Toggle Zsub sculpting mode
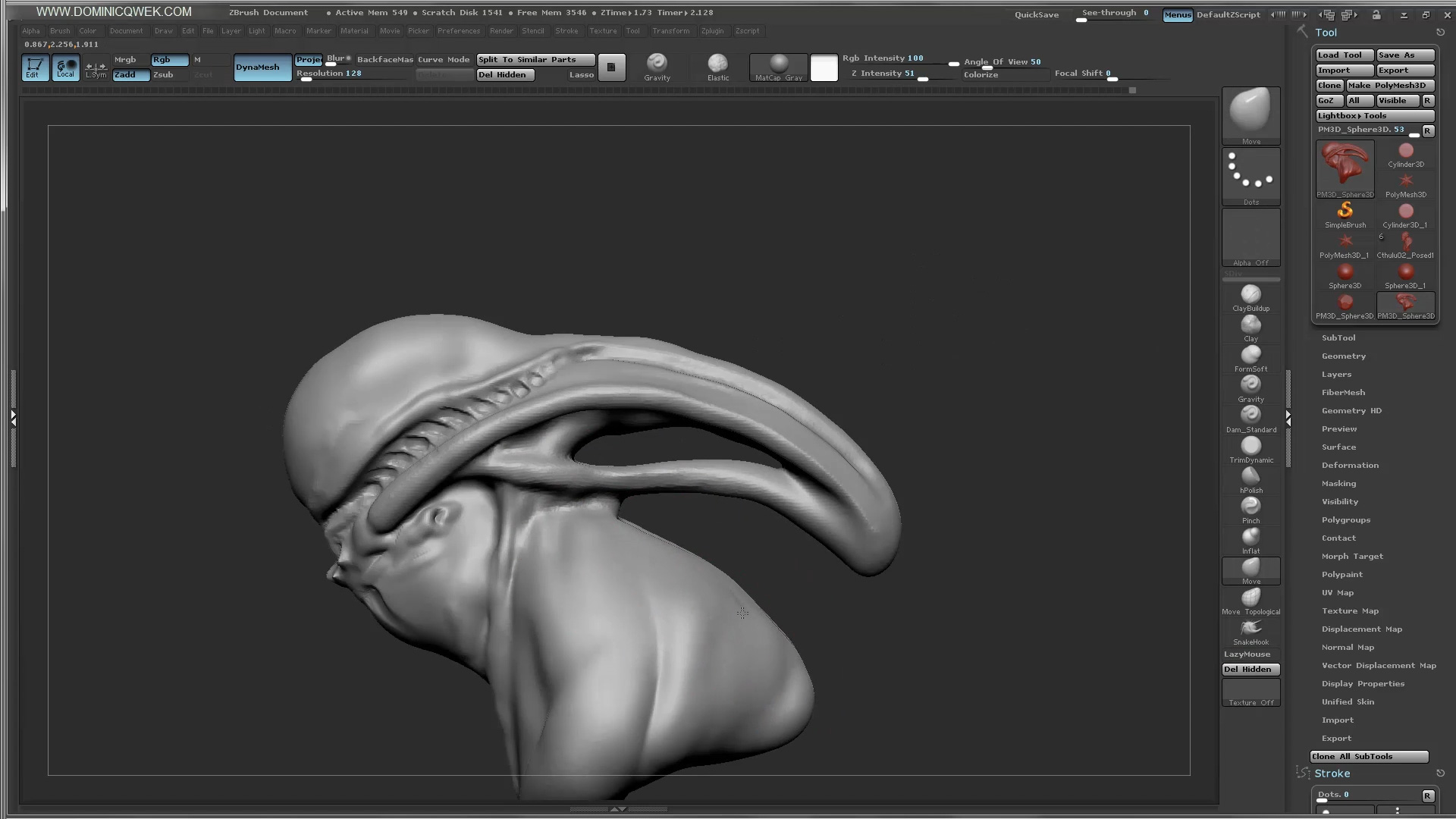Viewport: 1456px width, 819px height. tap(164, 75)
